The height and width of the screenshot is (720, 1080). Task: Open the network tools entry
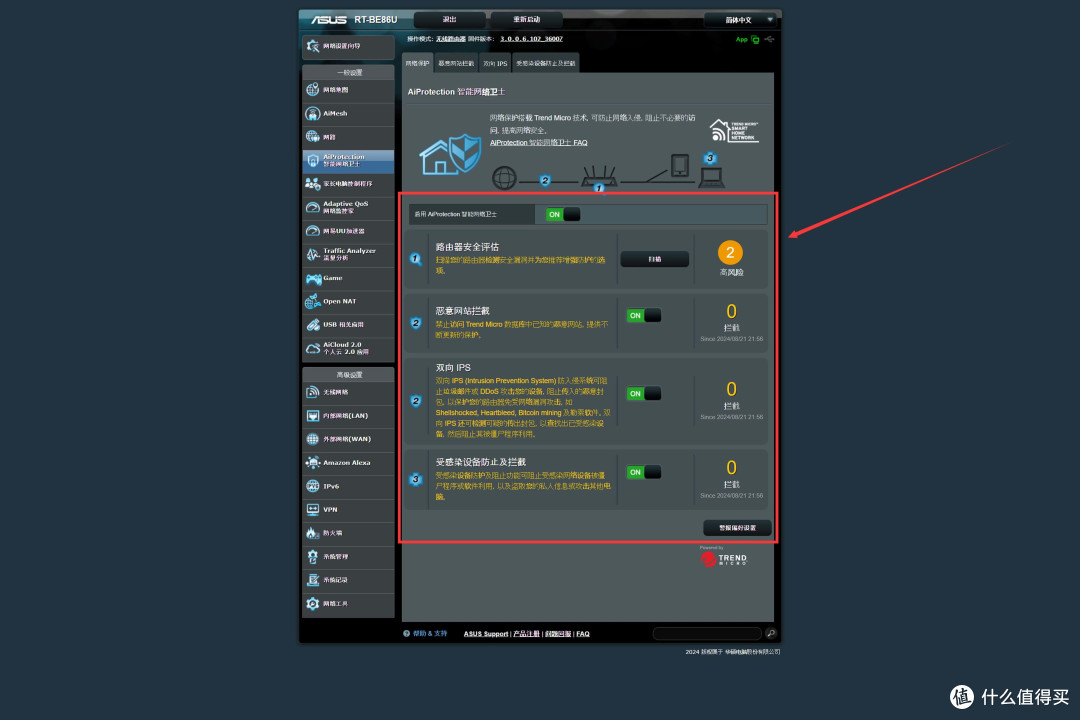tap(348, 604)
